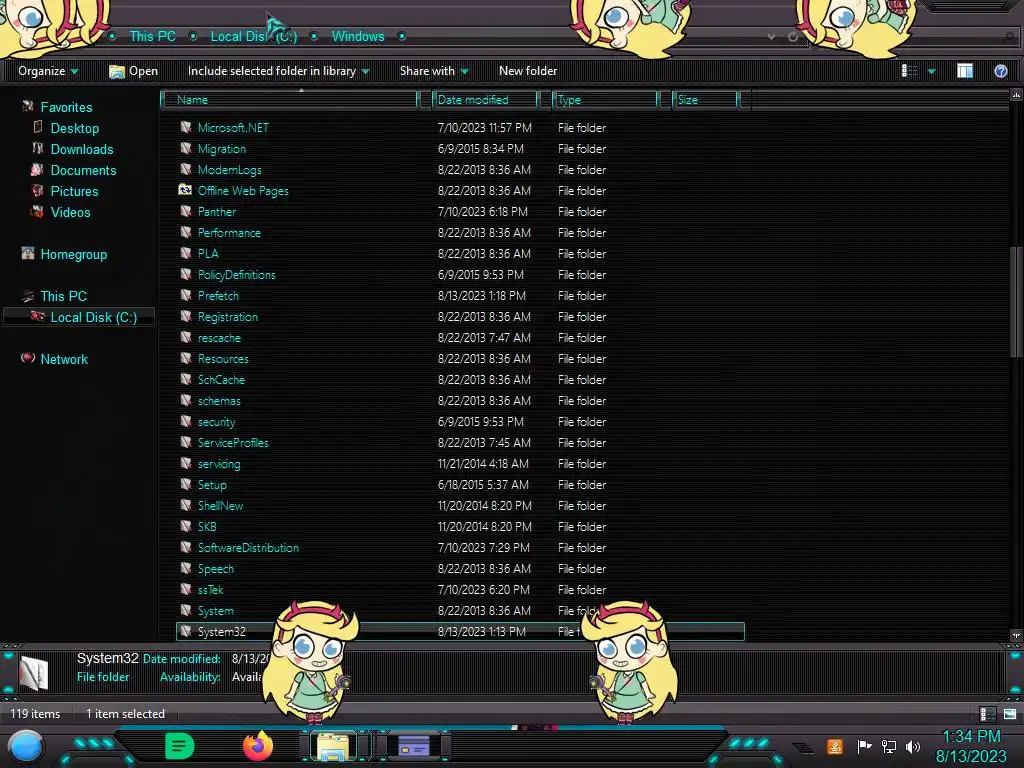Select the servicing folder name
The width and height of the screenshot is (1024, 768).
(219, 464)
